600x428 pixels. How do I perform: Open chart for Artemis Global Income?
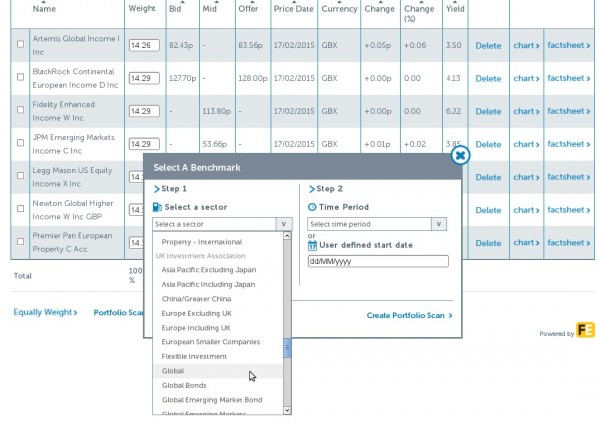pyautogui.click(x=526, y=45)
